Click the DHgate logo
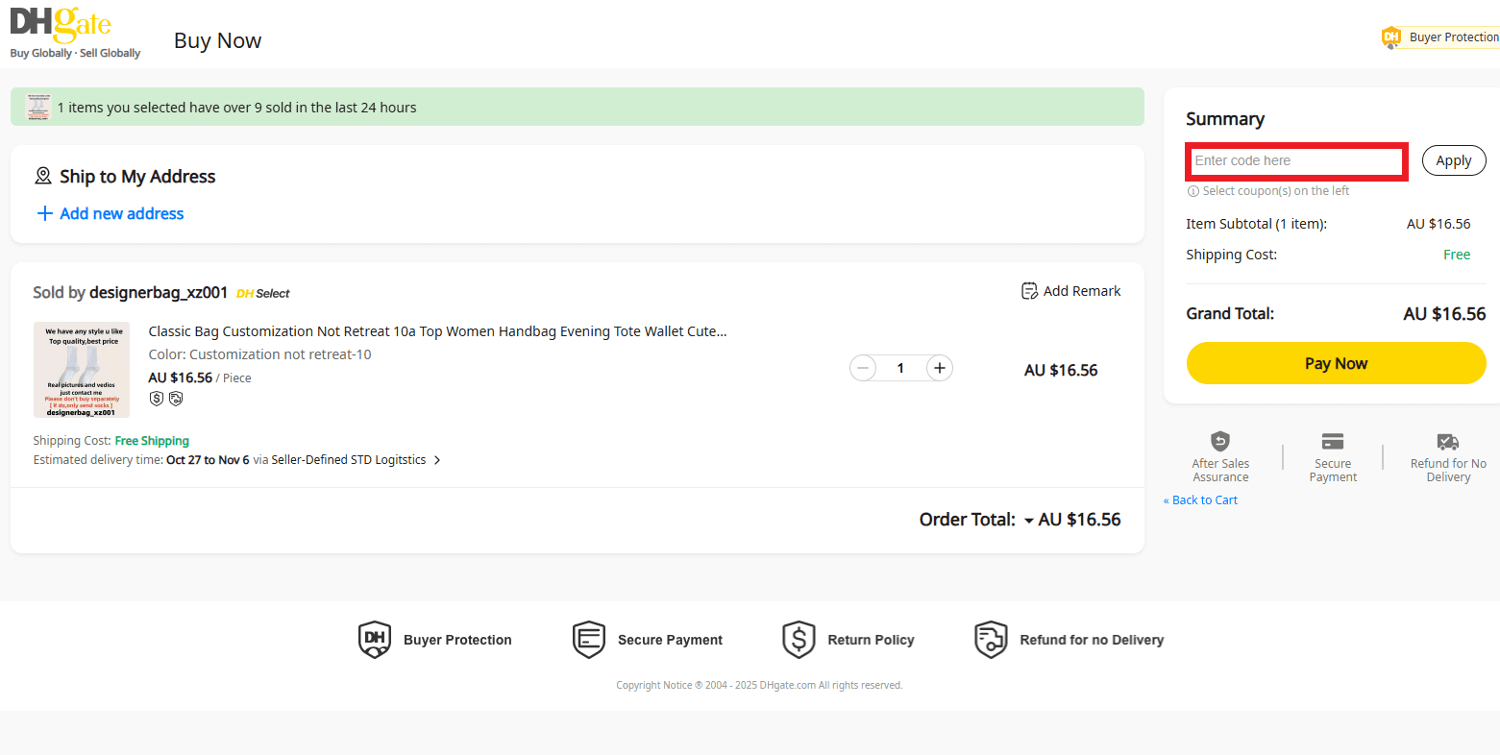 click(58, 29)
